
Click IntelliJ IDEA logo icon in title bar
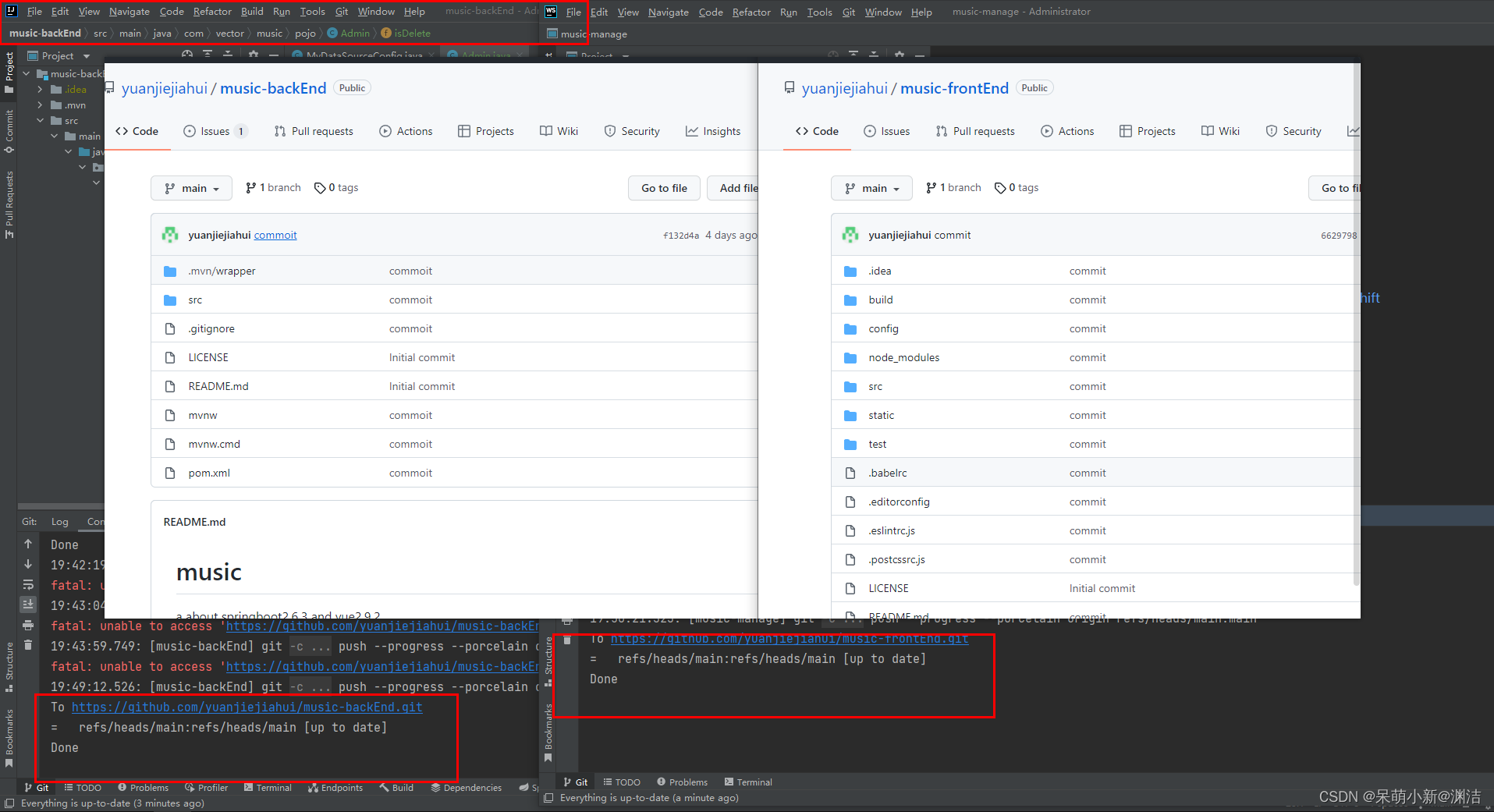(11, 11)
